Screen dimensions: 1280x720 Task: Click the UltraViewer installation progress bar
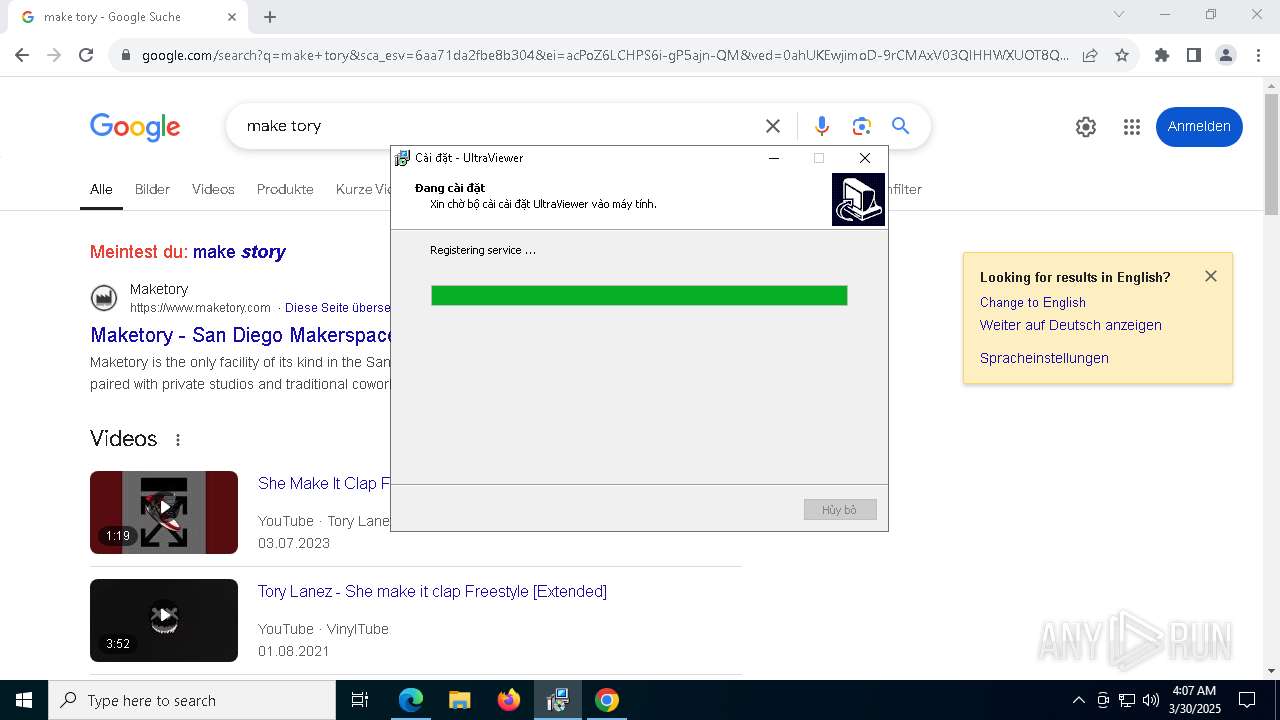click(639, 295)
